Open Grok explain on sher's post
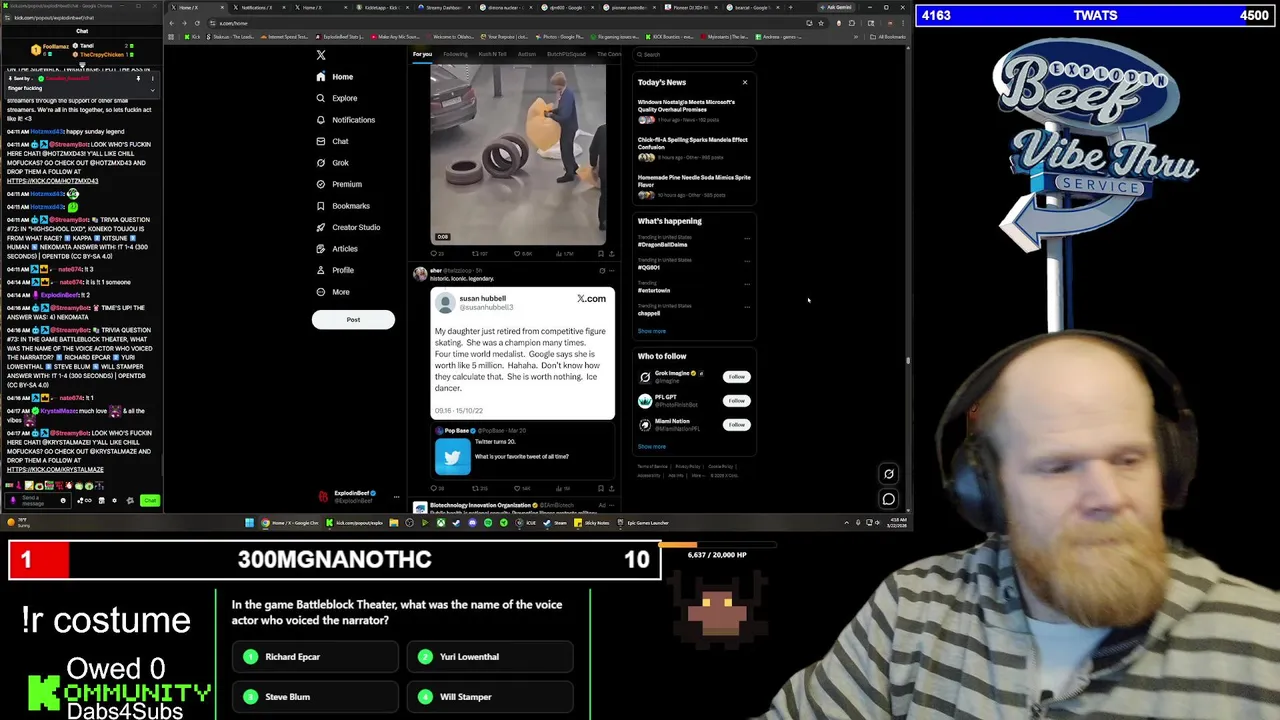 point(601,271)
